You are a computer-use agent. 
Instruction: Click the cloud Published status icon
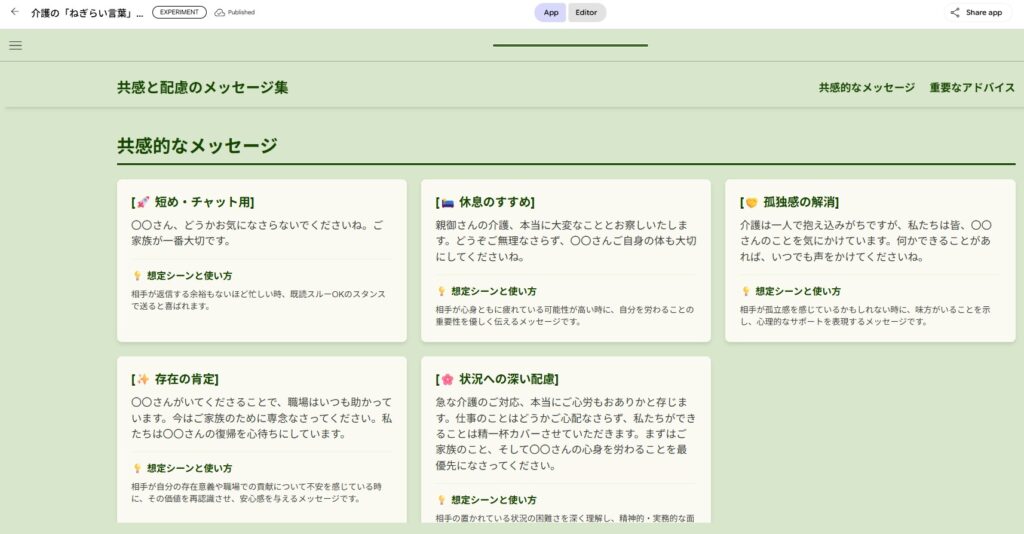coord(220,12)
